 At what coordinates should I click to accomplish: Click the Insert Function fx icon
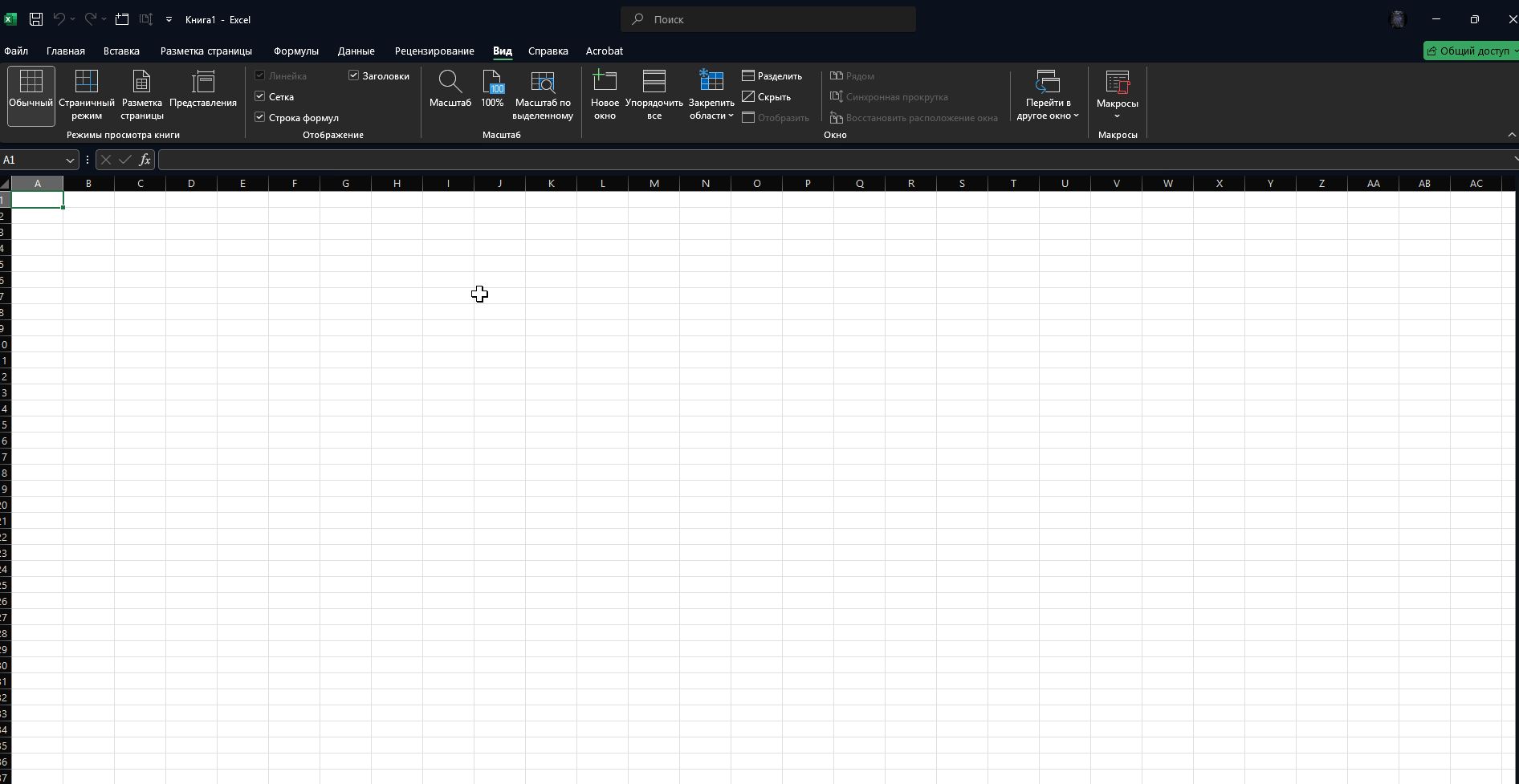(145, 160)
